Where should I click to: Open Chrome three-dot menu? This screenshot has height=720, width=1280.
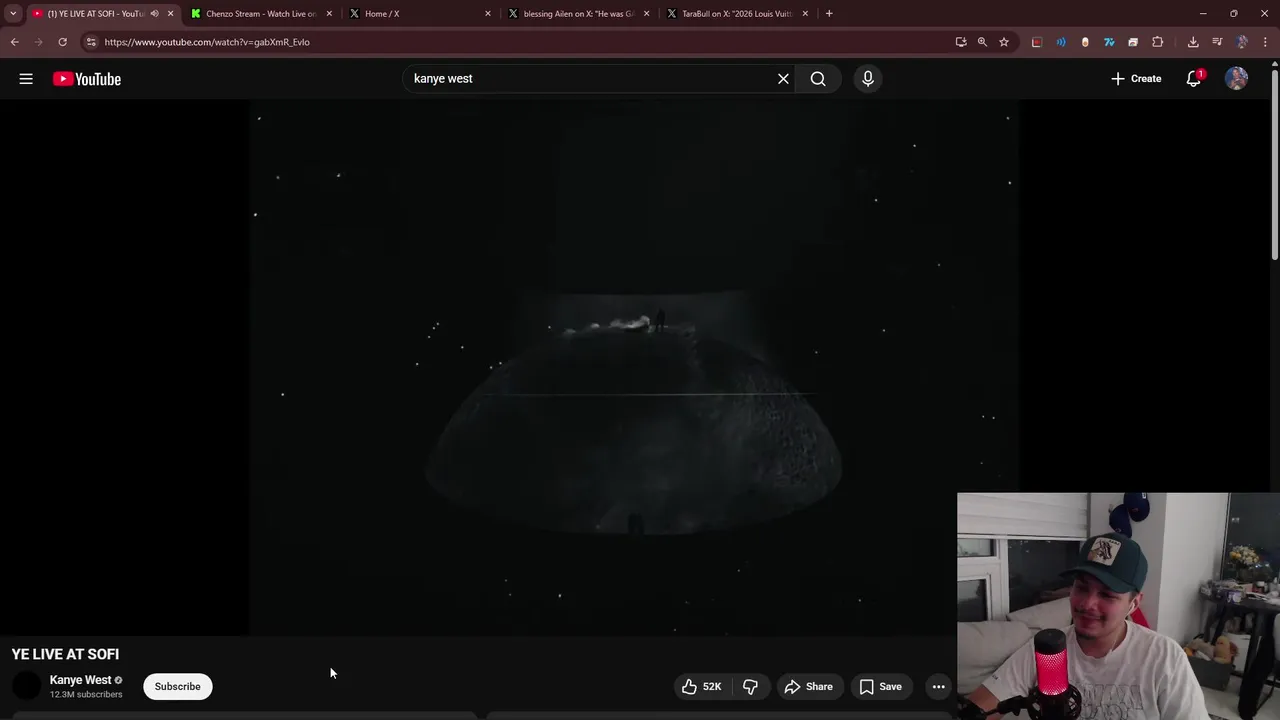(x=1266, y=42)
